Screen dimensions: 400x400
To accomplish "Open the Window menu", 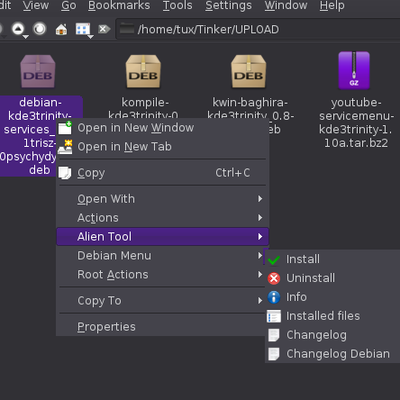I will pyautogui.click(x=286, y=5).
